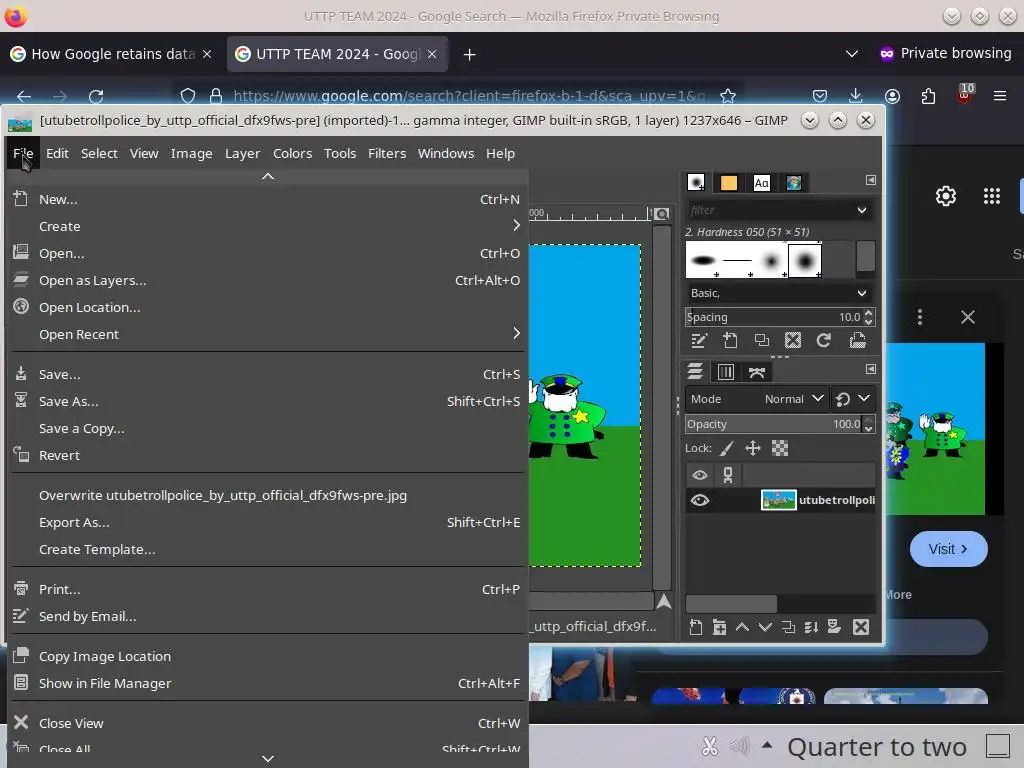Screen dimensions: 1024x768
Task: Open the Brushes tab in the dock
Action: pos(696,183)
